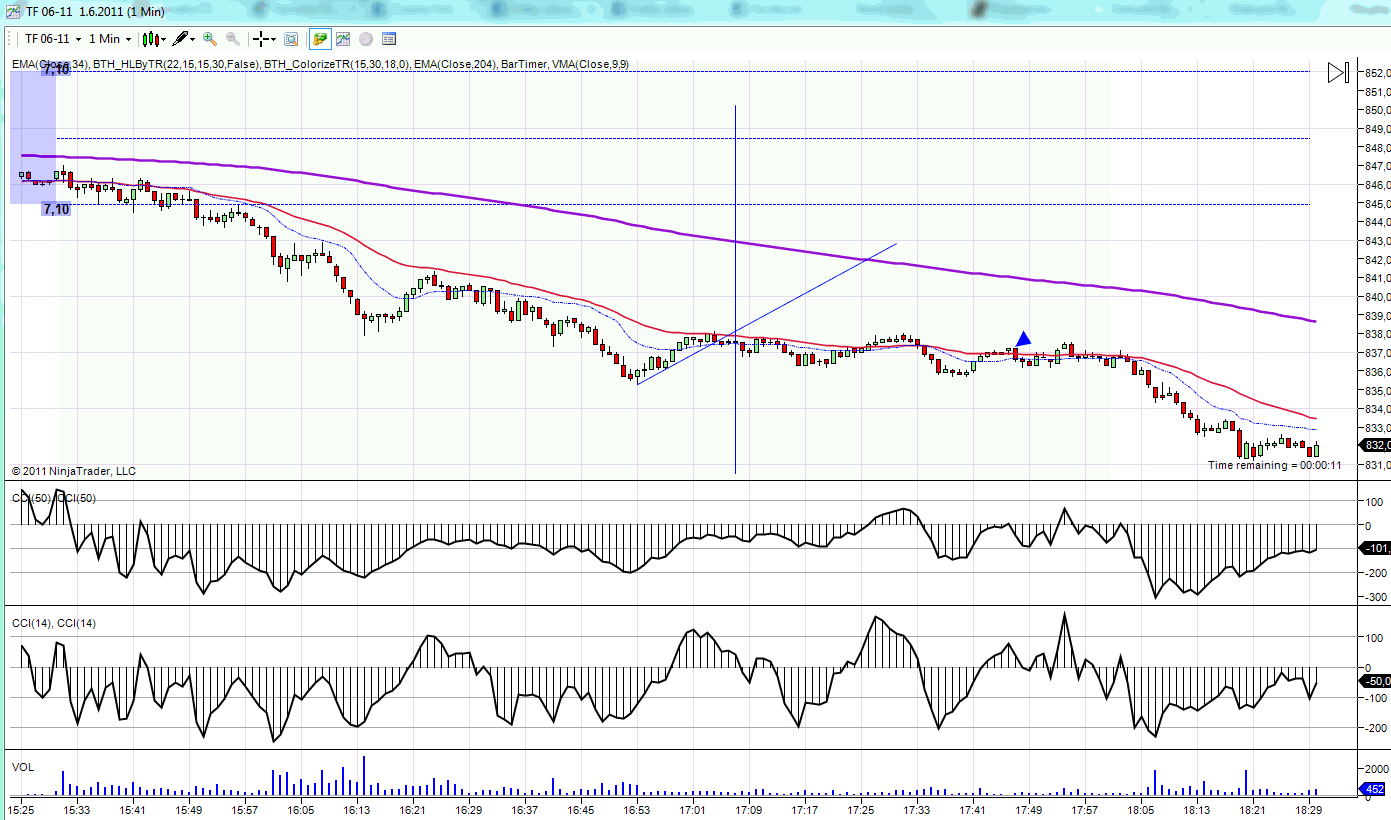This screenshot has height=820, width=1391.
Task: Click the current price marker 832 on the axis
Action: [1376, 445]
